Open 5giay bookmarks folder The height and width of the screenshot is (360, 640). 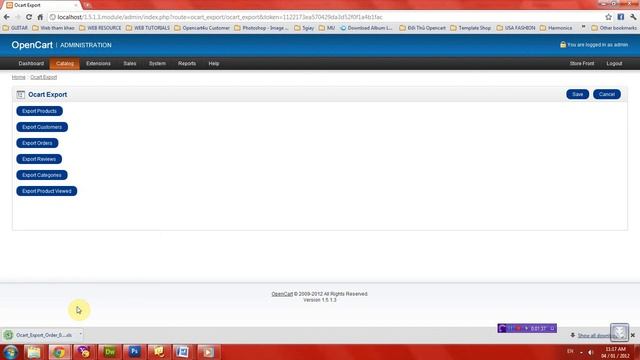pyautogui.click(x=304, y=28)
